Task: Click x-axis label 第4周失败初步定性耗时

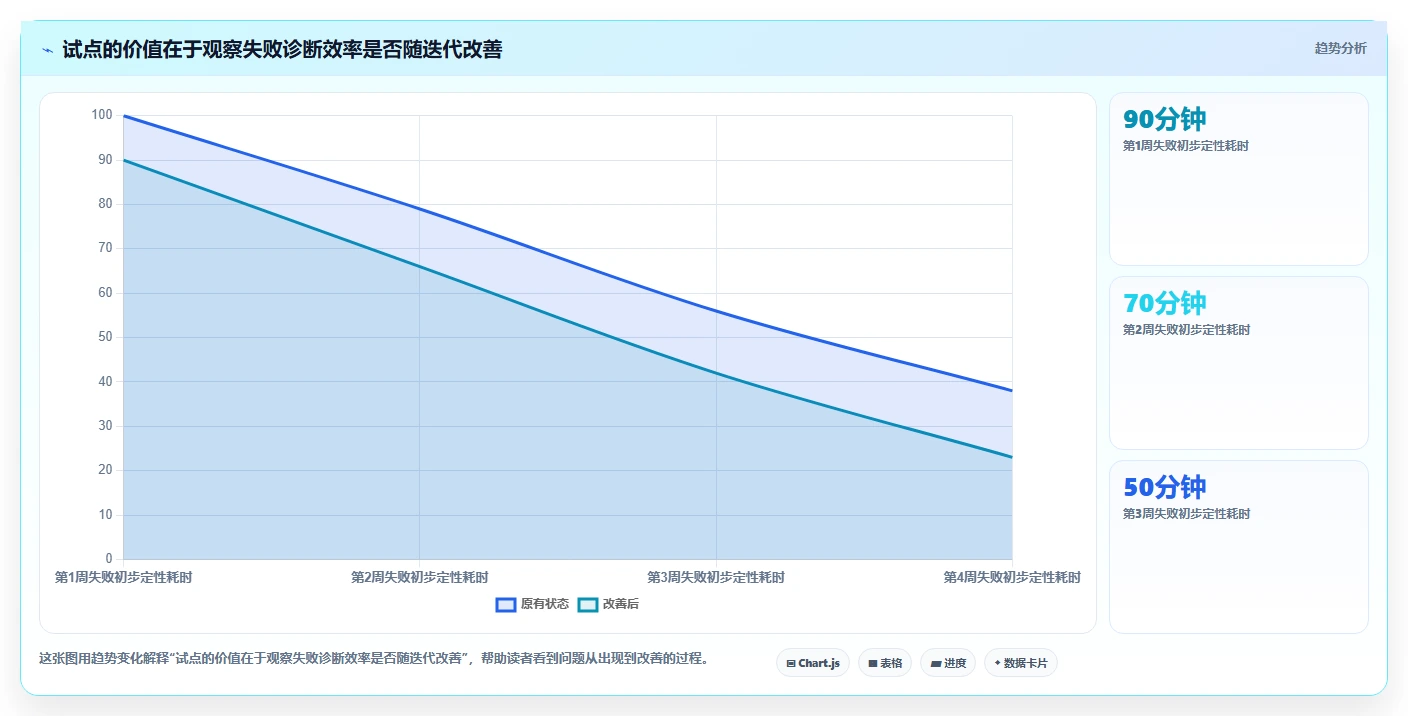Action: tap(1012, 577)
